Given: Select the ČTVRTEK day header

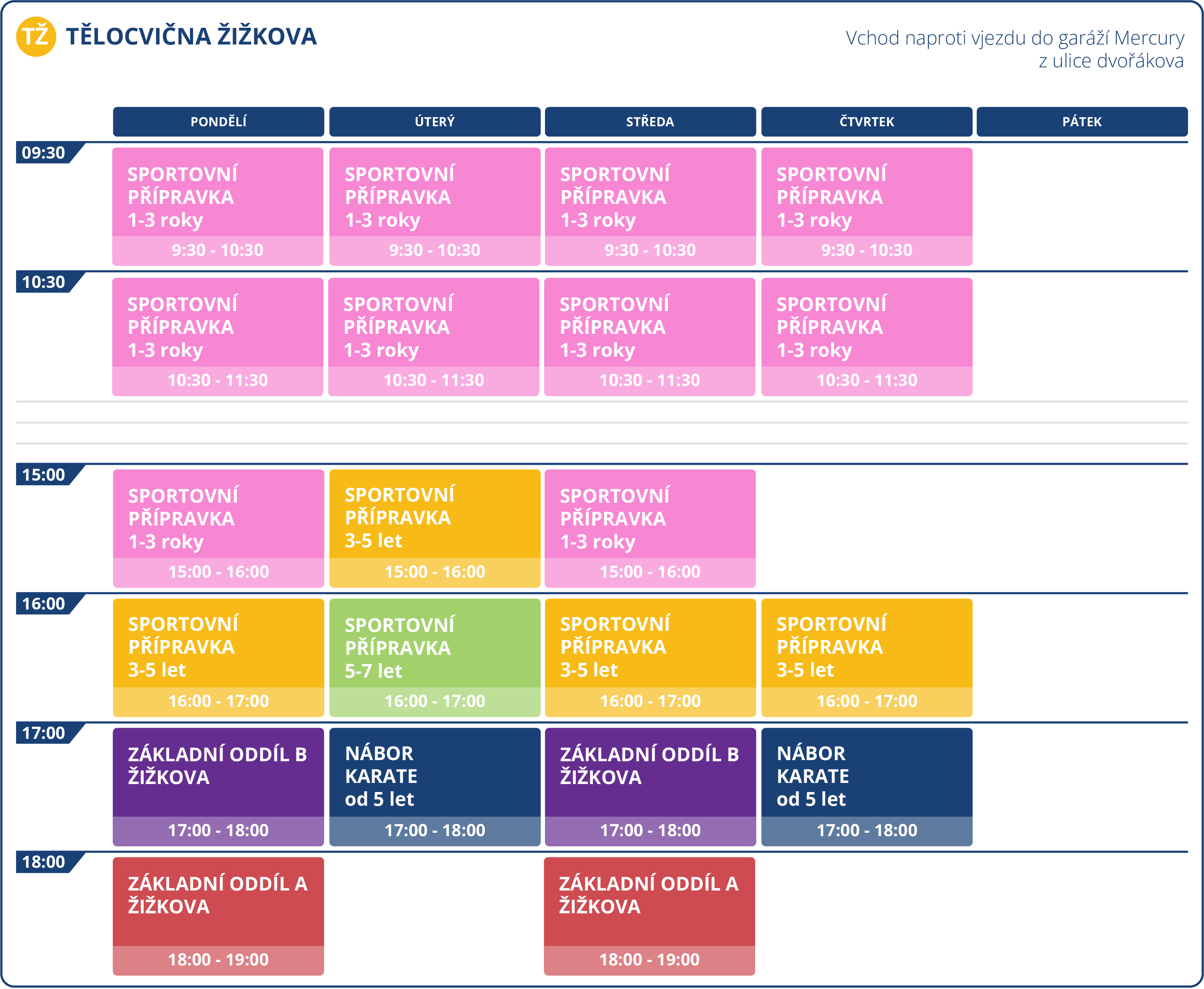Looking at the screenshot, I should [867, 121].
